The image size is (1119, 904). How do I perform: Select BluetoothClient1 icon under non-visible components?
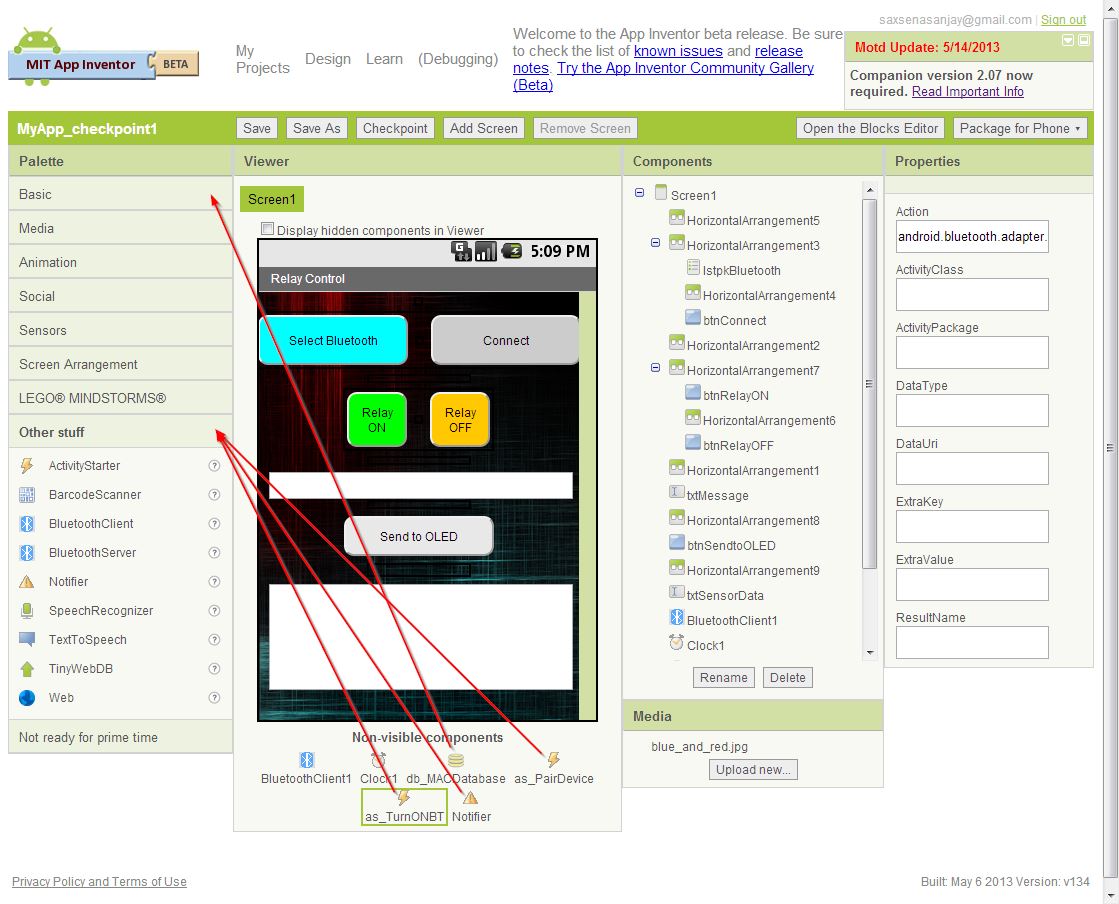pyautogui.click(x=307, y=760)
